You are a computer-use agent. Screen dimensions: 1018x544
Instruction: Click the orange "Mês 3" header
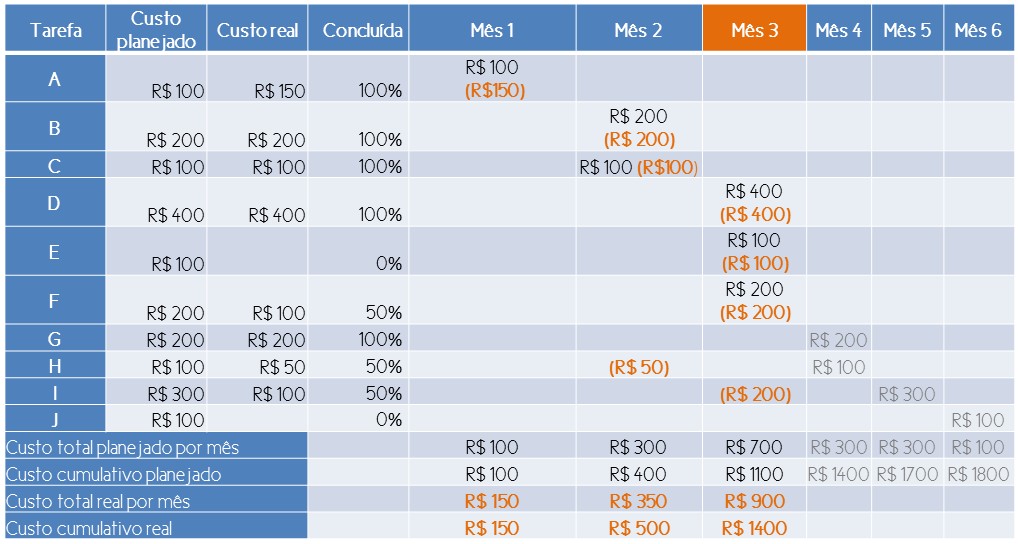point(754,30)
